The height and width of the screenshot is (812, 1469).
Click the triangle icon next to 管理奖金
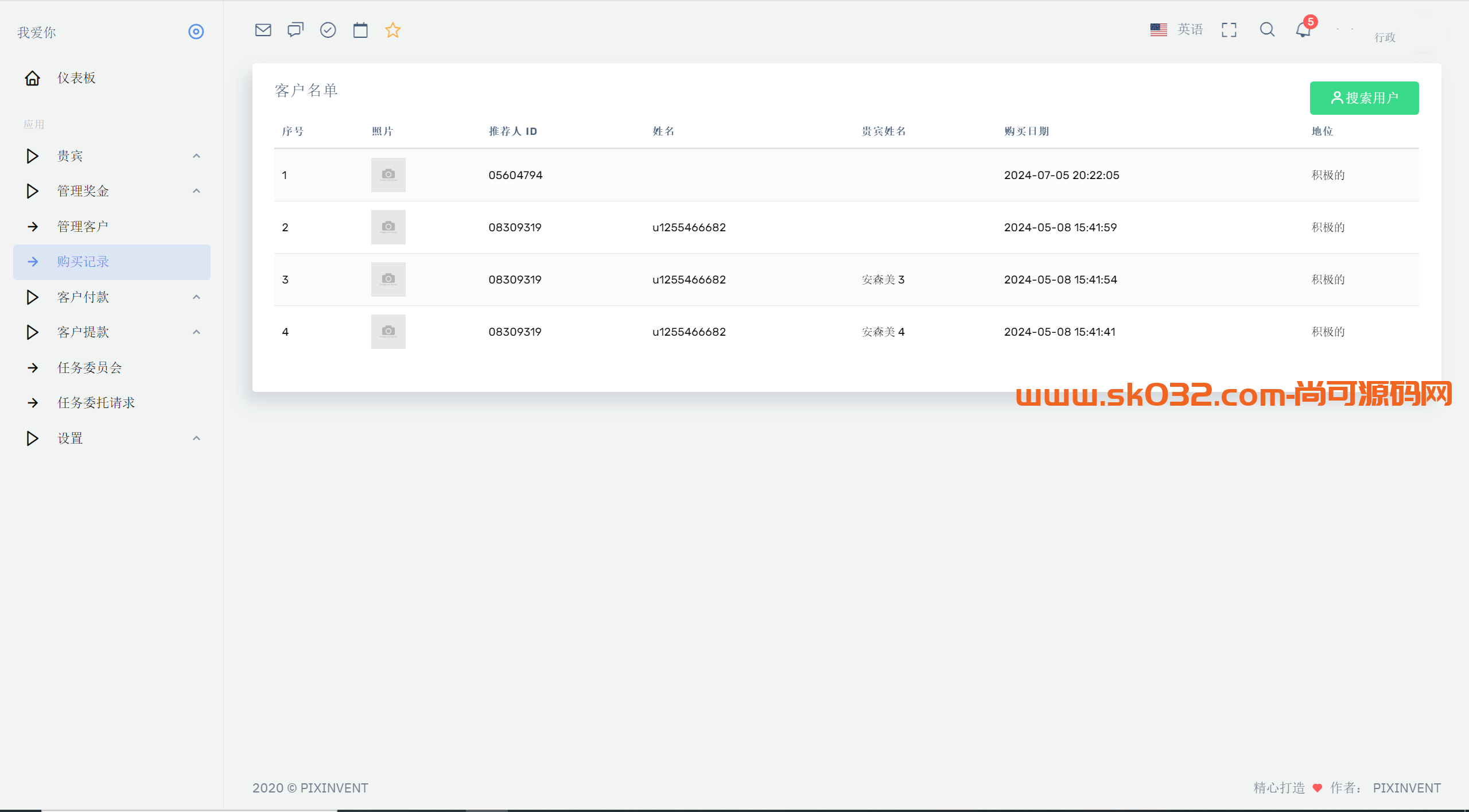[32, 191]
